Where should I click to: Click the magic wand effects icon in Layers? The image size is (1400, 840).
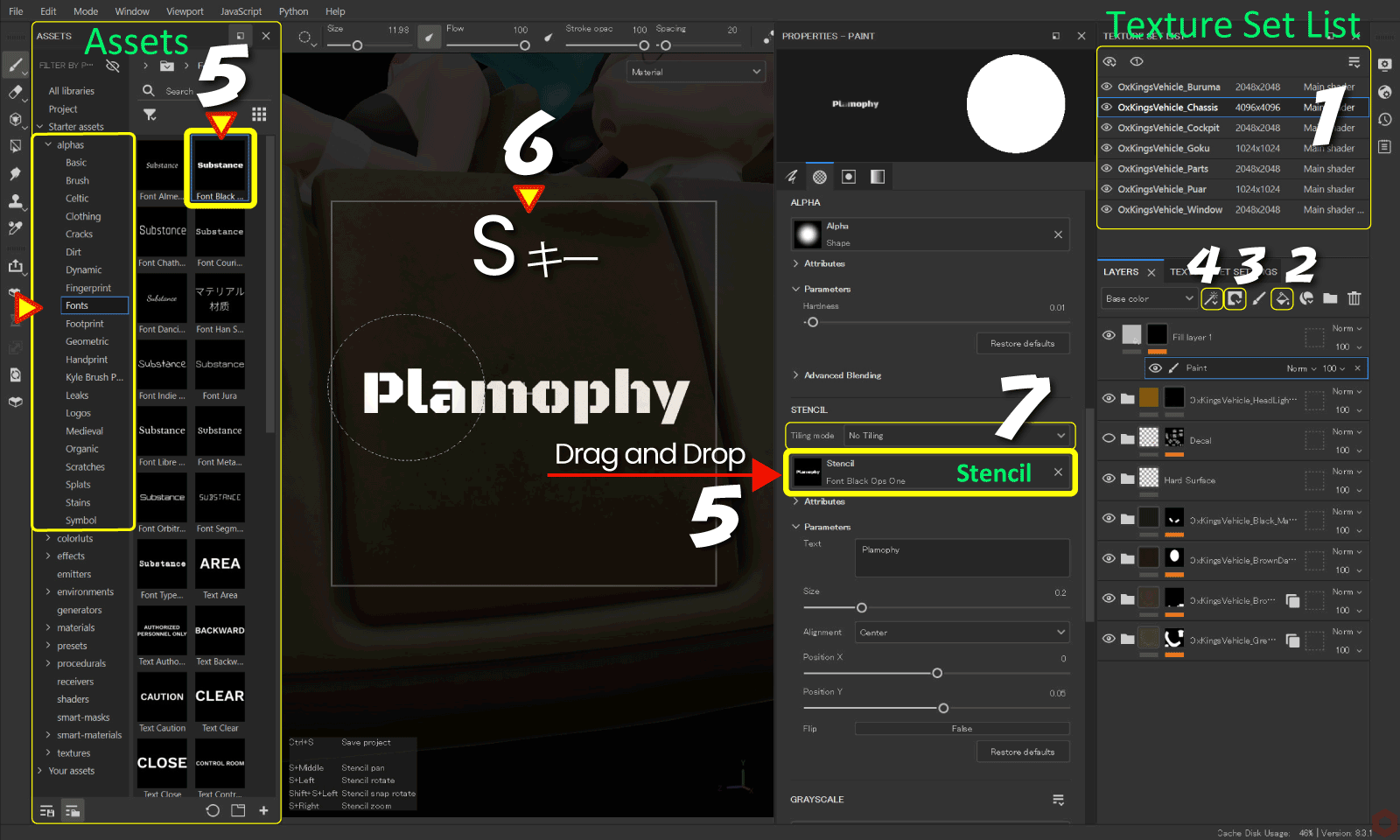(x=1211, y=298)
